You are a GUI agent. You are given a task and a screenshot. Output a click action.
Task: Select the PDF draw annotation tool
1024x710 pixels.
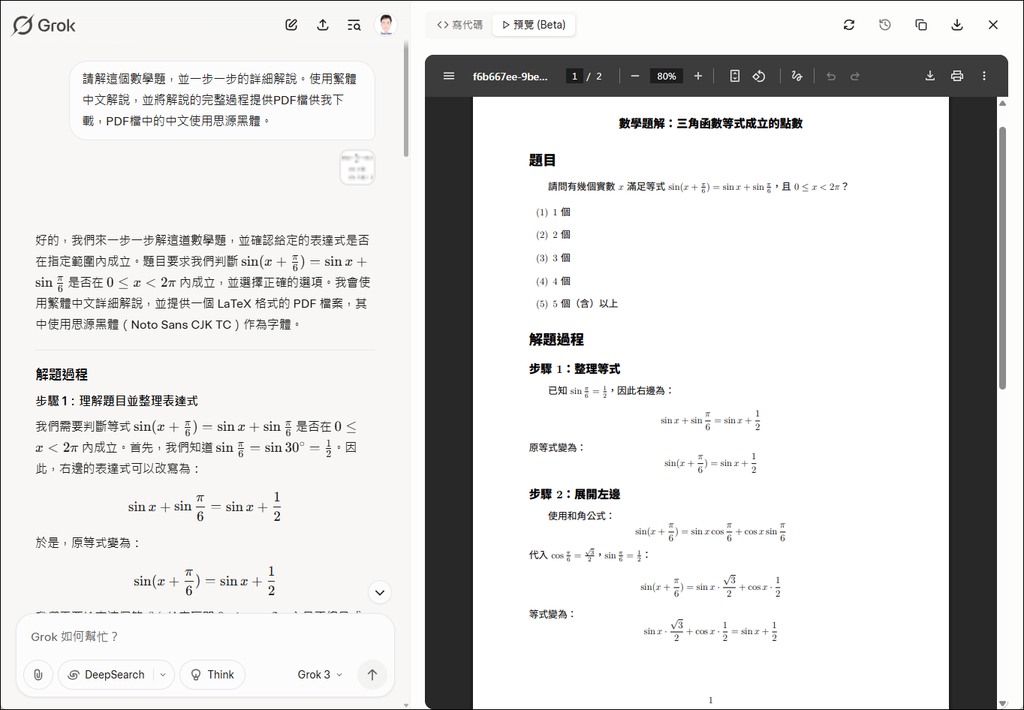click(797, 76)
